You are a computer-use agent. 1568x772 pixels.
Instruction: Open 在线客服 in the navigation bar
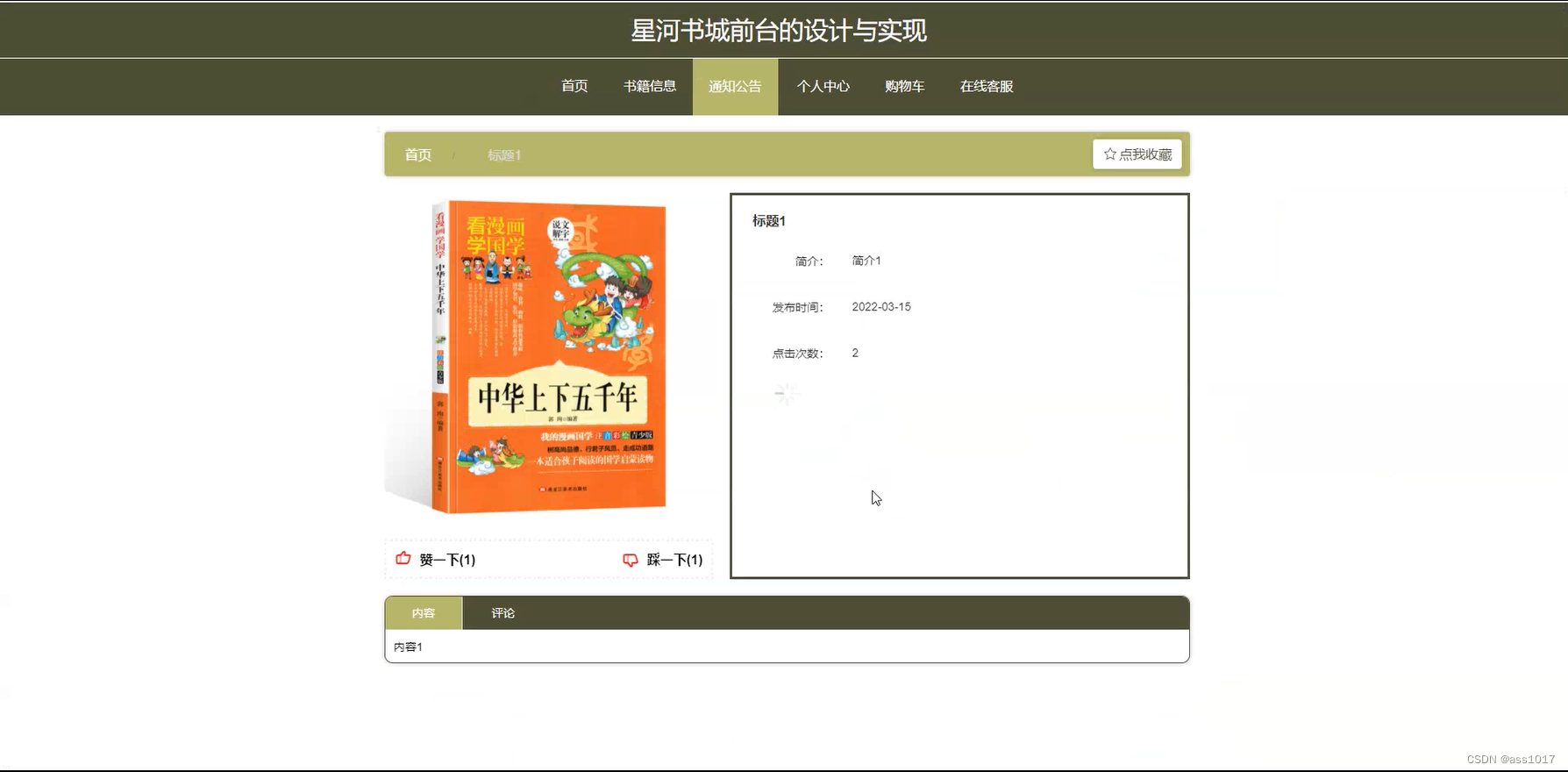tap(987, 86)
